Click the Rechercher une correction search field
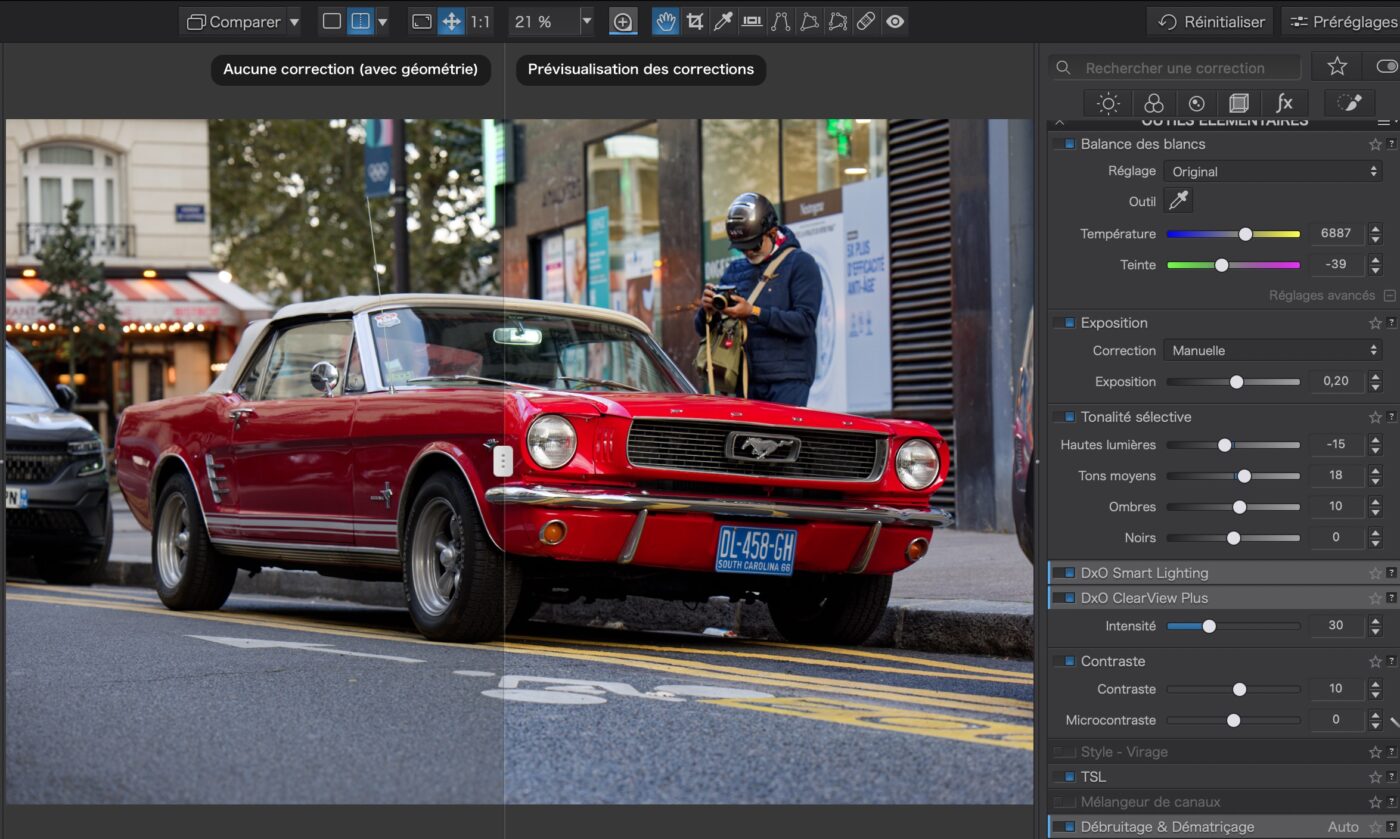Viewport: 1400px width, 839px height. [1180, 68]
